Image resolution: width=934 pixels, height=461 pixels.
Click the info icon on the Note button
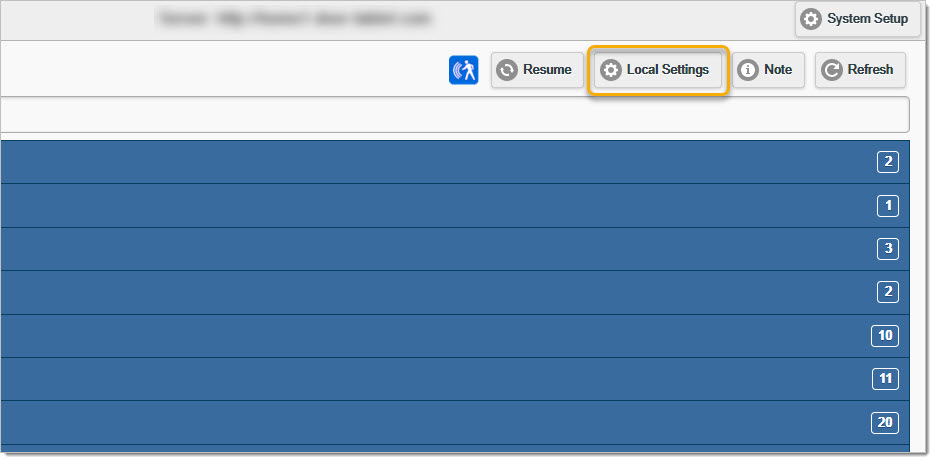[x=748, y=70]
